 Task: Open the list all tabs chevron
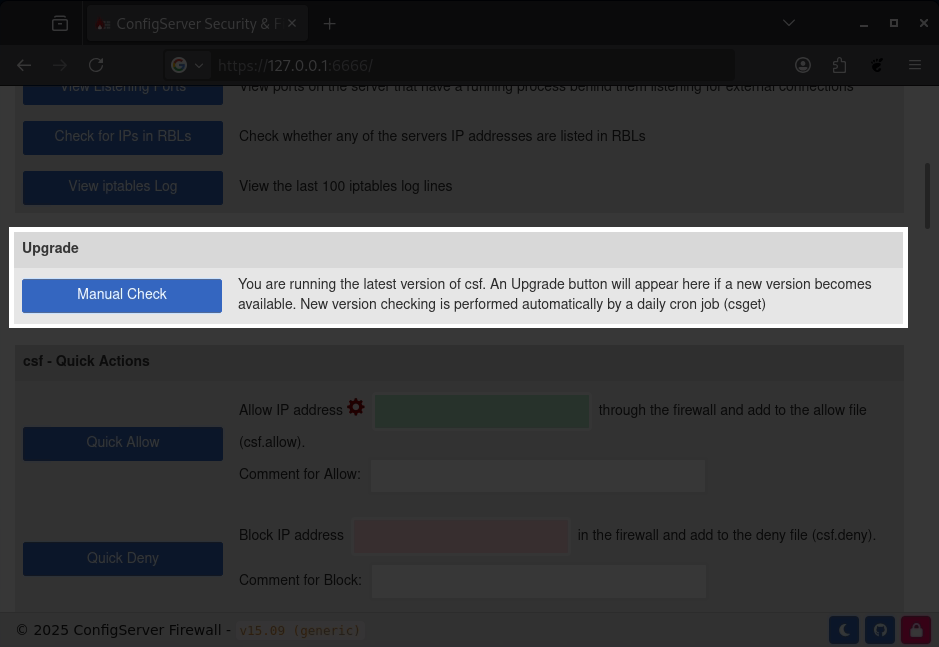pos(789,23)
